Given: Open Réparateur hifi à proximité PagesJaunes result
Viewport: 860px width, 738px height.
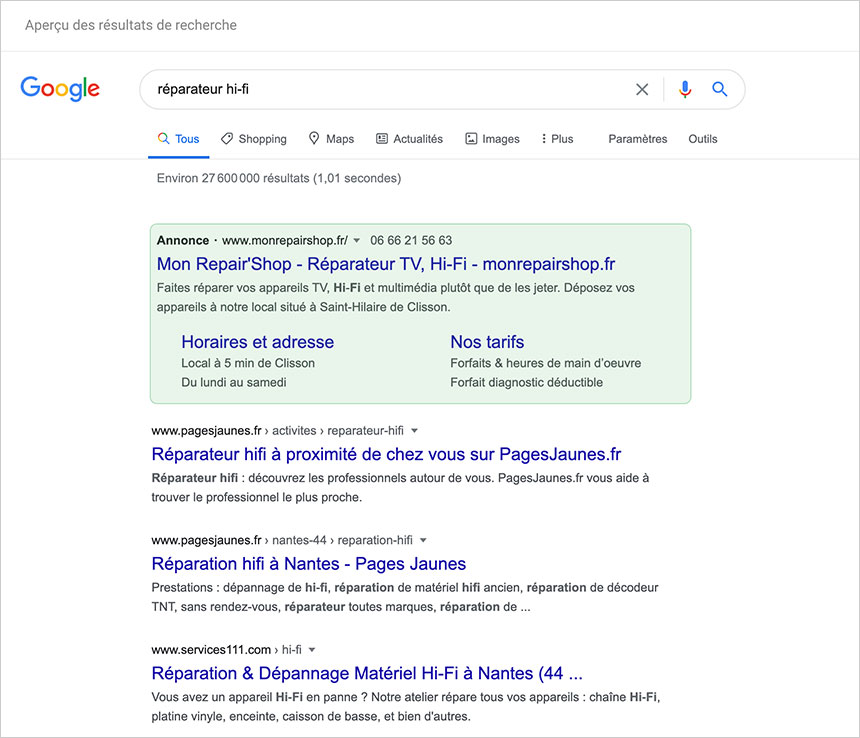Looking at the screenshot, I should [386, 454].
